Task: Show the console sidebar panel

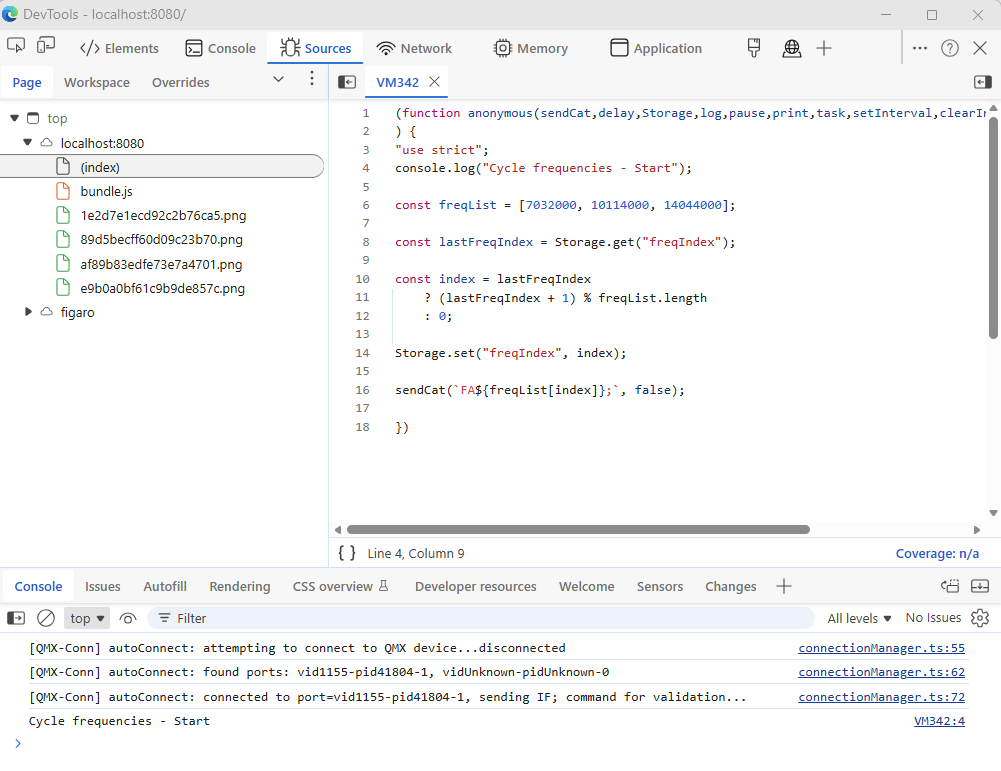Action: [16, 618]
